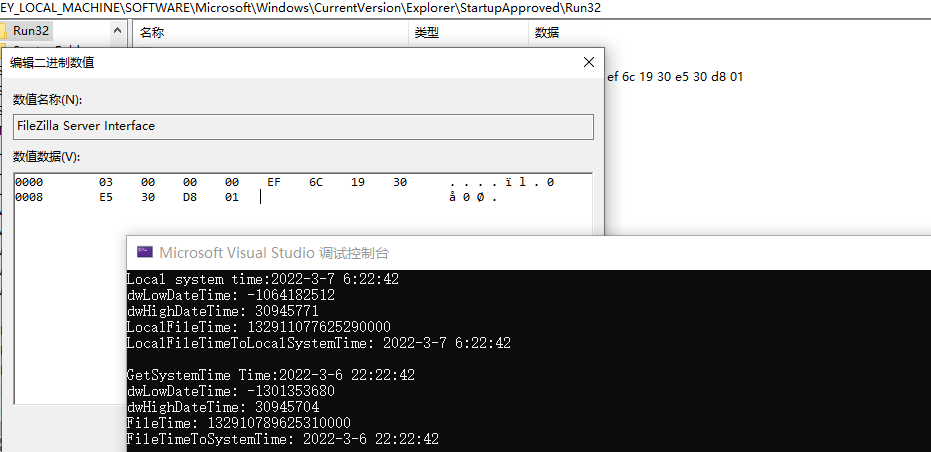931x452 pixels.
Task: Click the Run32 folder icon in tree
Action: pos(3,31)
